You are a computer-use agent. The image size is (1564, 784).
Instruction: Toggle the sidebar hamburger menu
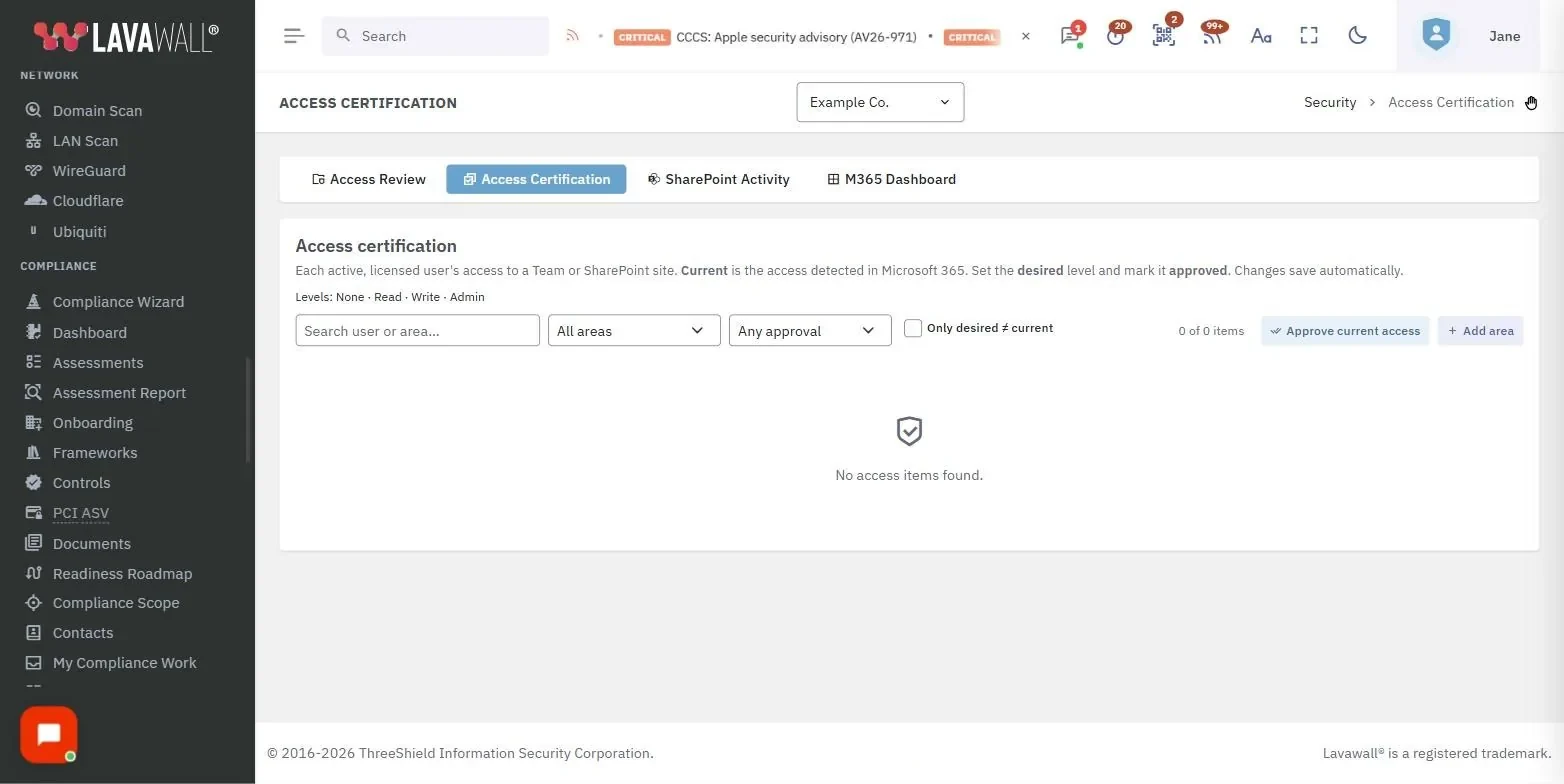(x=293, y=36)
